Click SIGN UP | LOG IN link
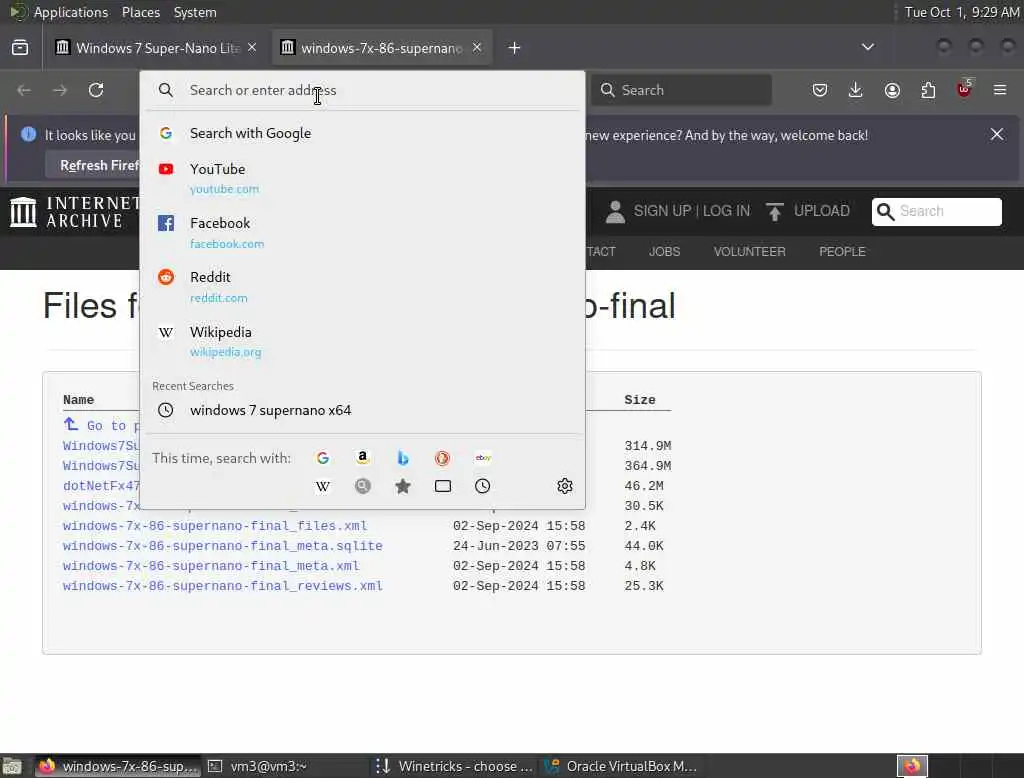Image resolution: width=1024 pixels, height=778 pixels. point(692,211)
